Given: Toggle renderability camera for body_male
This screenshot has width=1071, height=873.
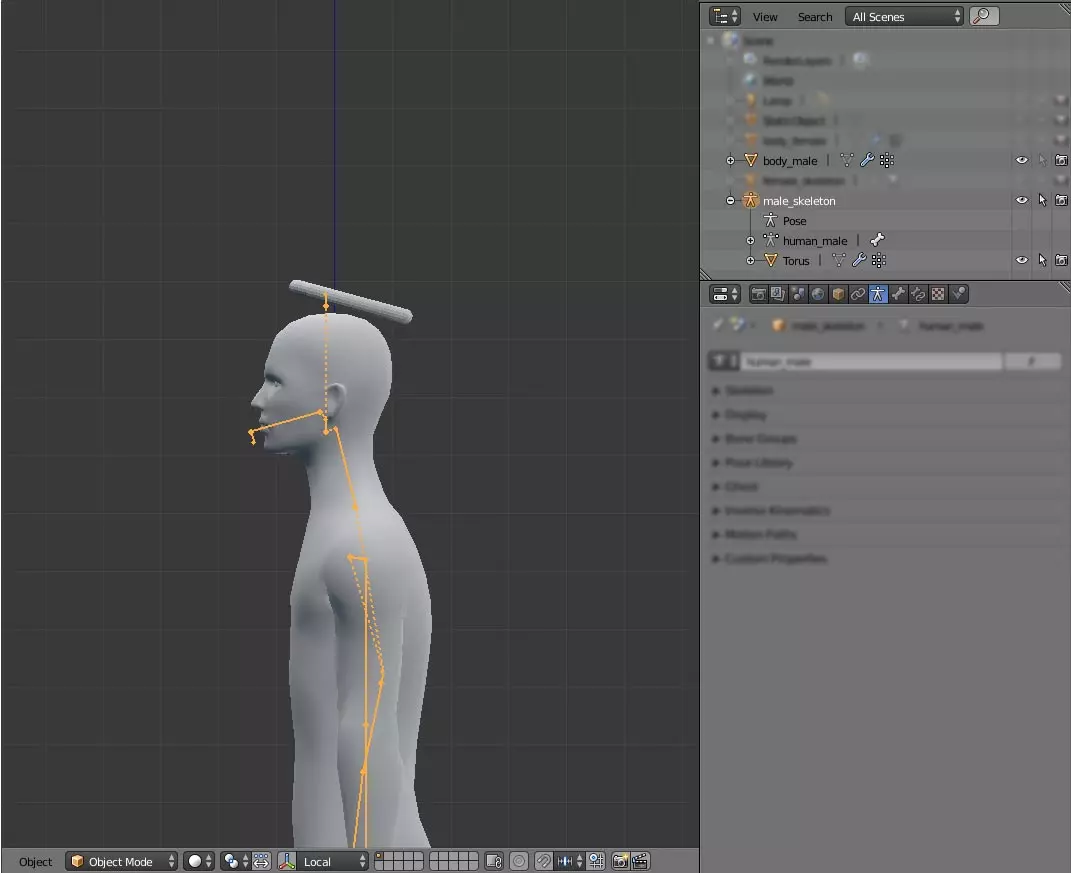Looking at the screenshot, I should pos(1061,161).
